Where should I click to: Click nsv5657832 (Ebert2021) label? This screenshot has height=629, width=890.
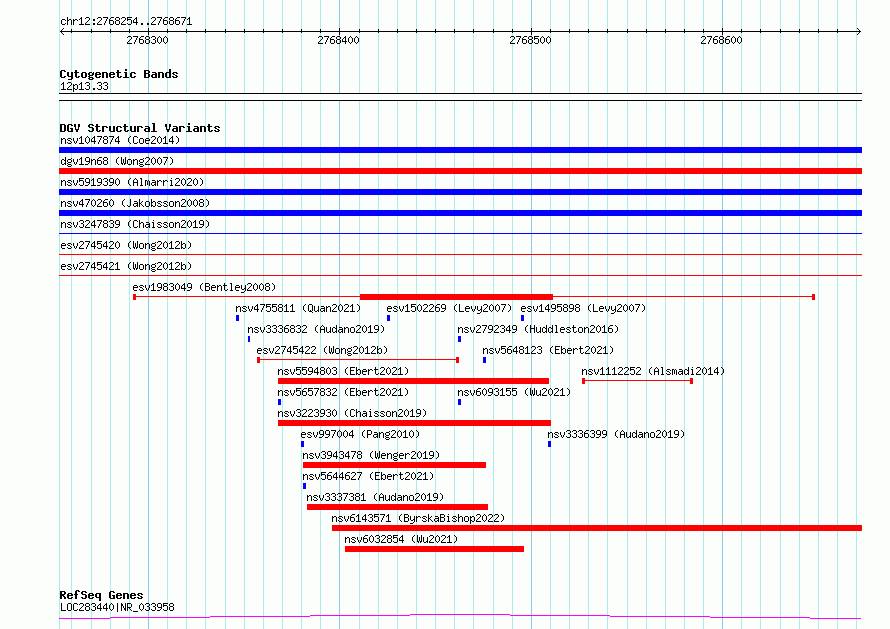tap(343, 392)
